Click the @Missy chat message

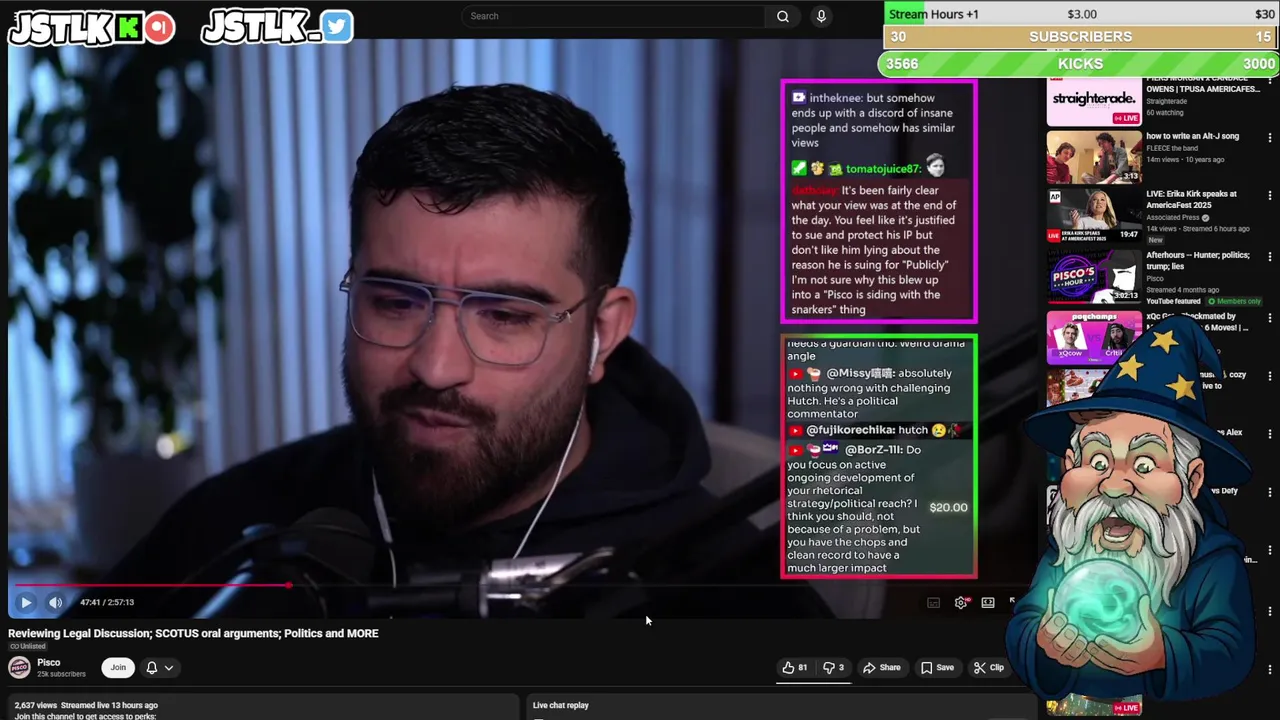pos(878,393)
